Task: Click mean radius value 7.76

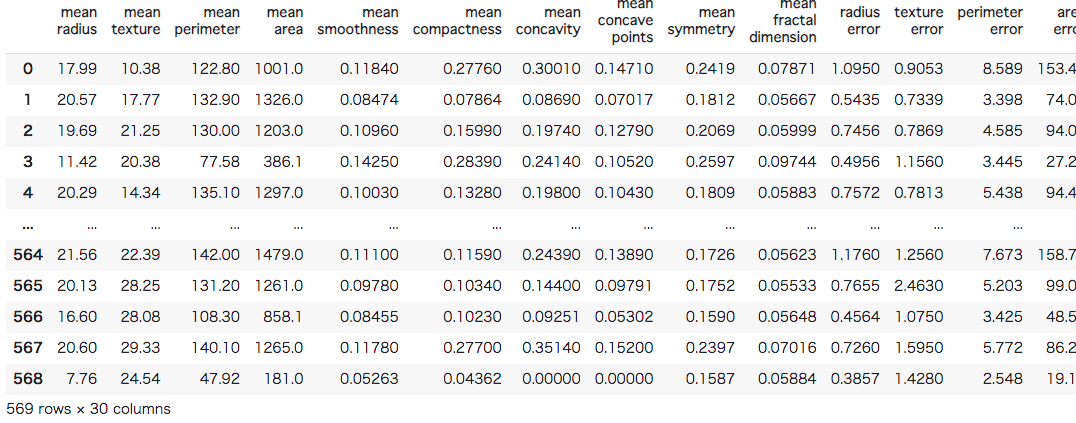Action: coord(83,379)
